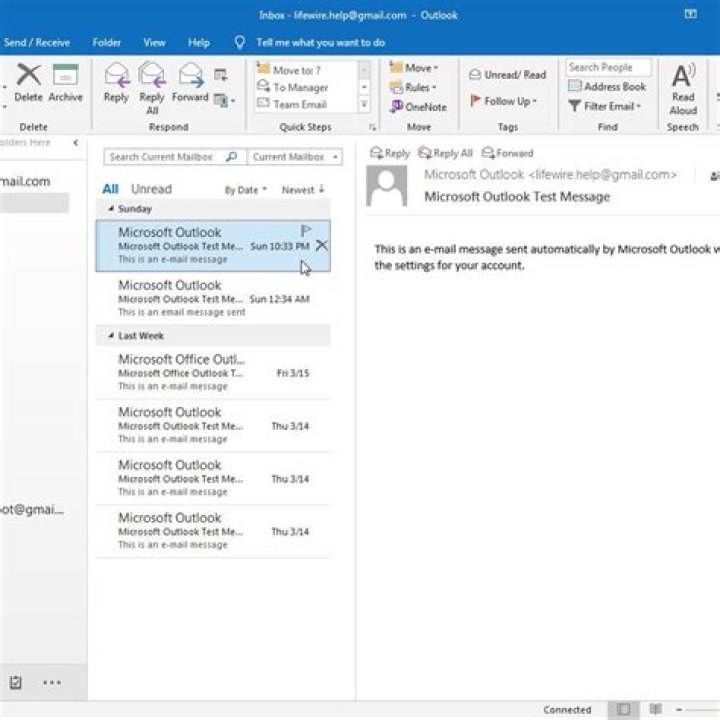
Task: Delete the Sun 10:33 PM message with X icon
Action: click(x=321, y=246)
